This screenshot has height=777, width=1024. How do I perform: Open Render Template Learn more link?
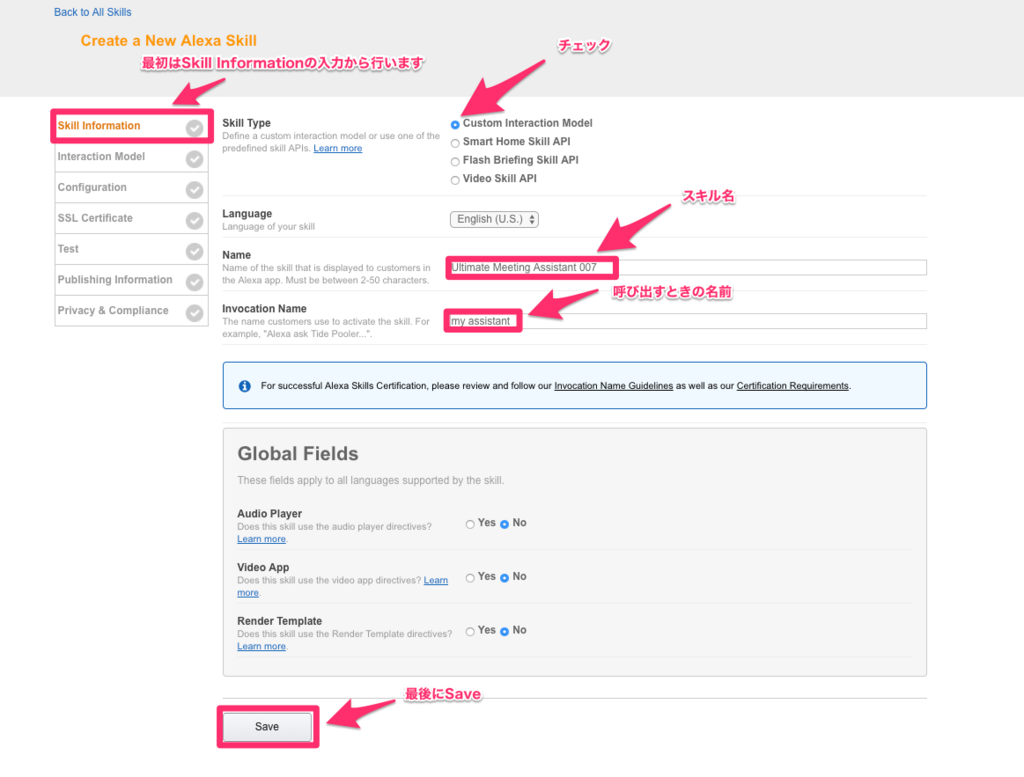[261, 646]
